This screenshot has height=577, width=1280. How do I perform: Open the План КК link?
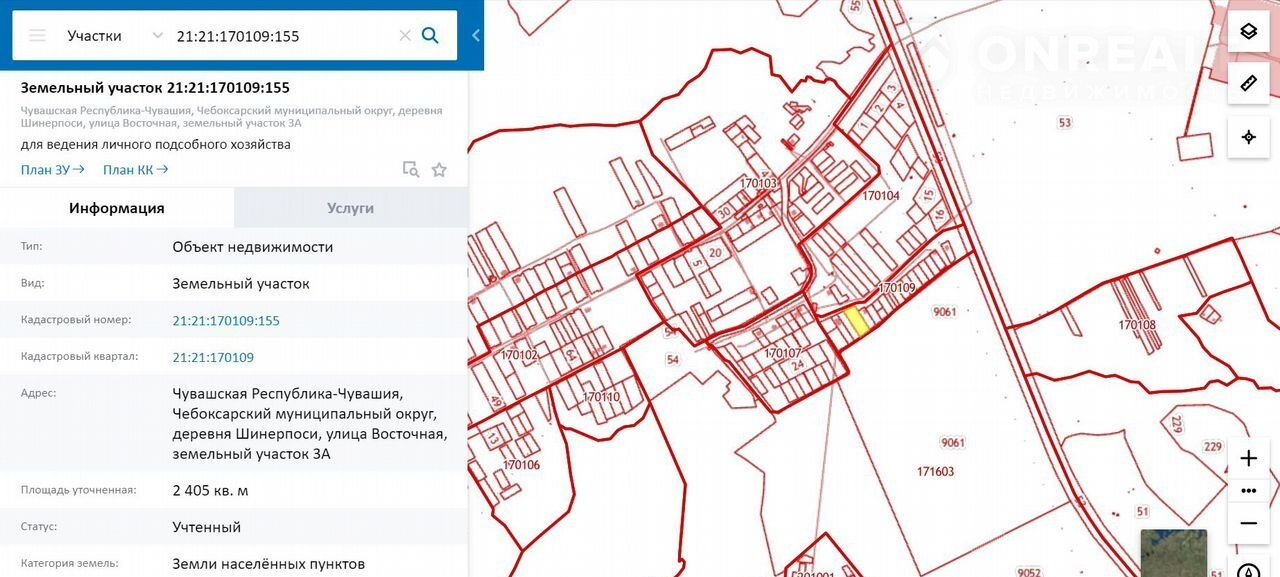pos(135,170)
